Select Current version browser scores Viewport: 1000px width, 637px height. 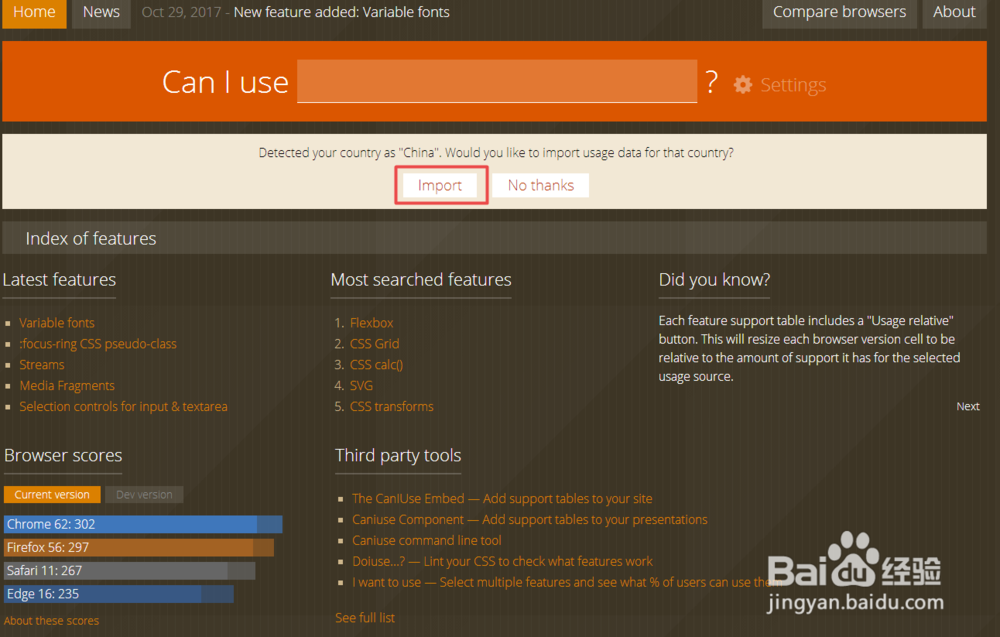point(52,495)
